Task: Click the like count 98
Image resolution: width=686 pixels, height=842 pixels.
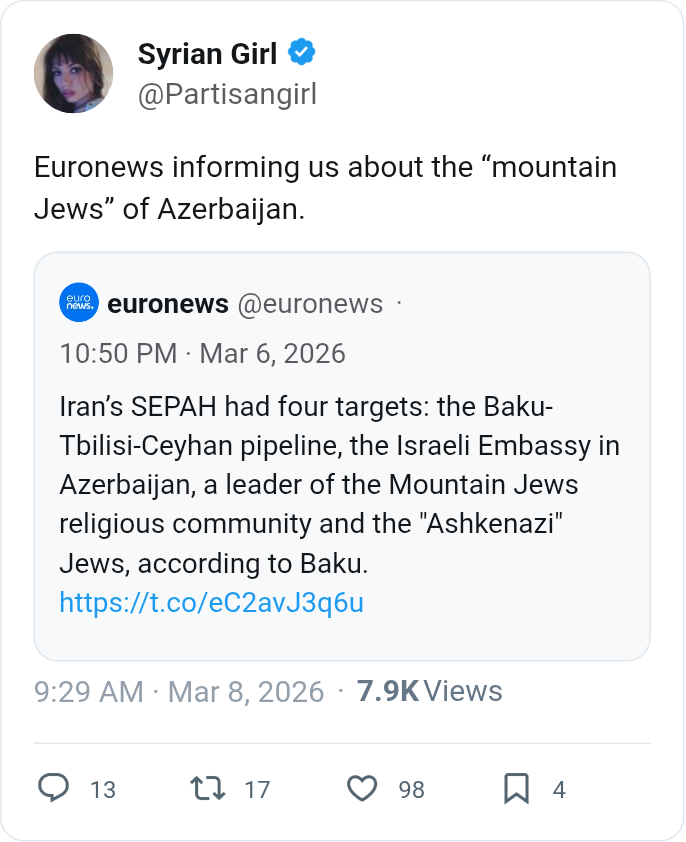Action: tap(412, 790)
